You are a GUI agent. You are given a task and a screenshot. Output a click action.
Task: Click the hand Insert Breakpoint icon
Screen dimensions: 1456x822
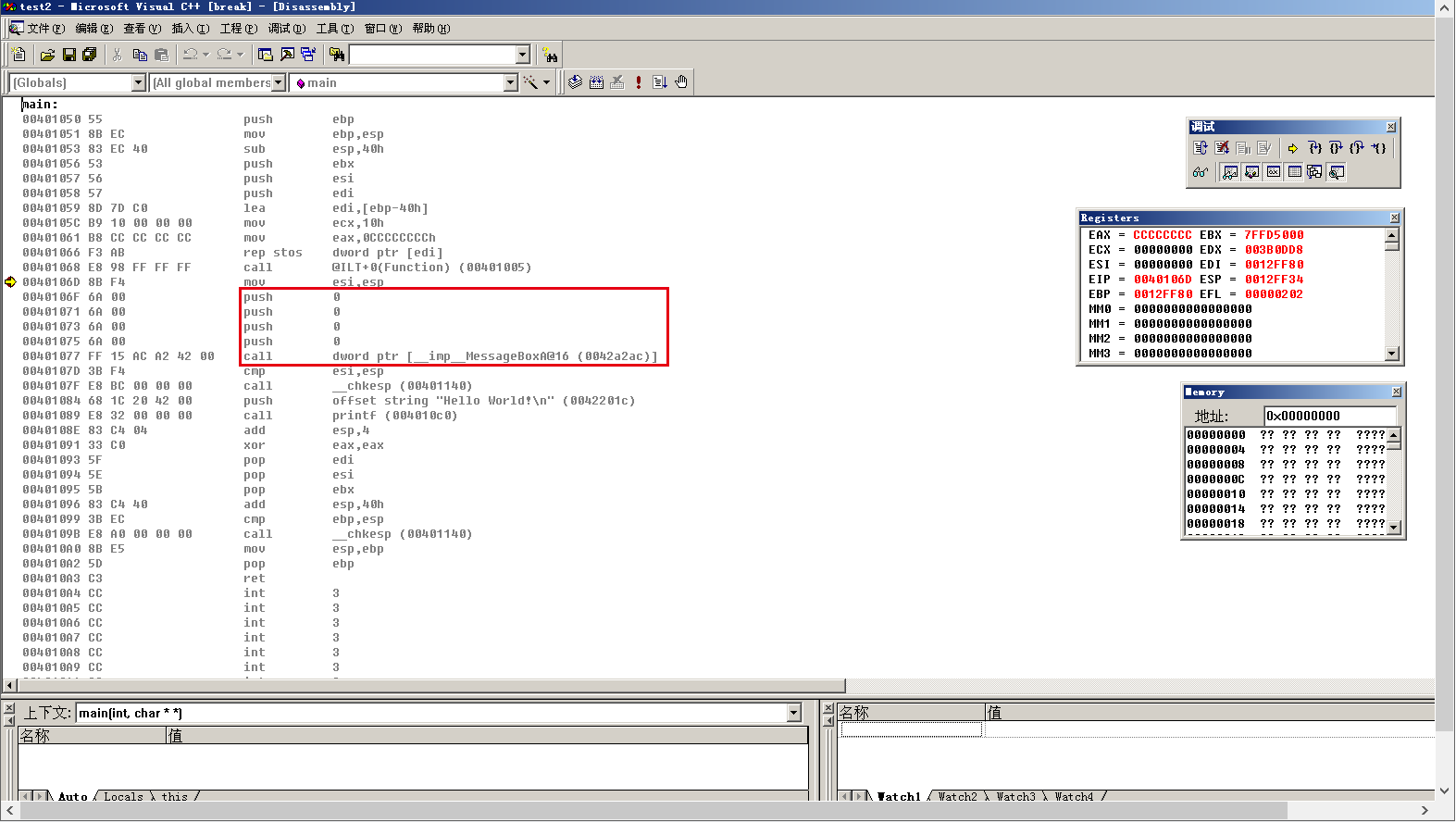[681, 82]
